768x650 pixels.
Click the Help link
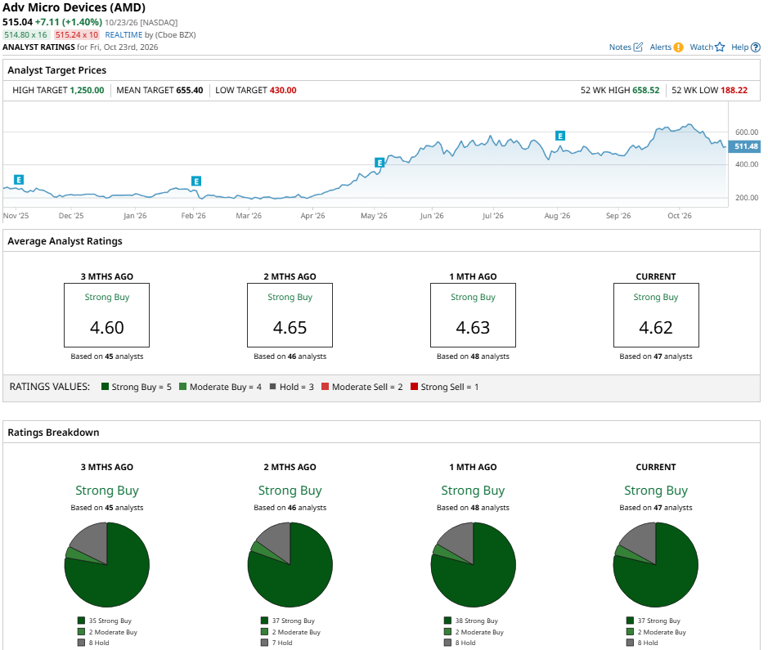pyautogui.click(x=740, y=47)
